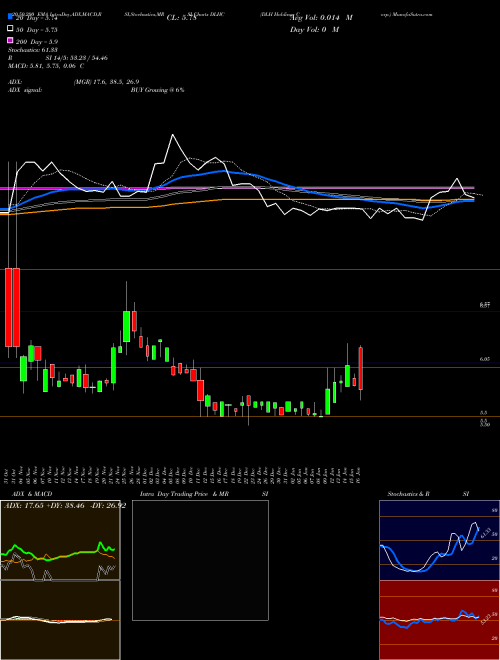
Task: Click the '200 Day - 5.9' label
Action: (x=37, y=42)
